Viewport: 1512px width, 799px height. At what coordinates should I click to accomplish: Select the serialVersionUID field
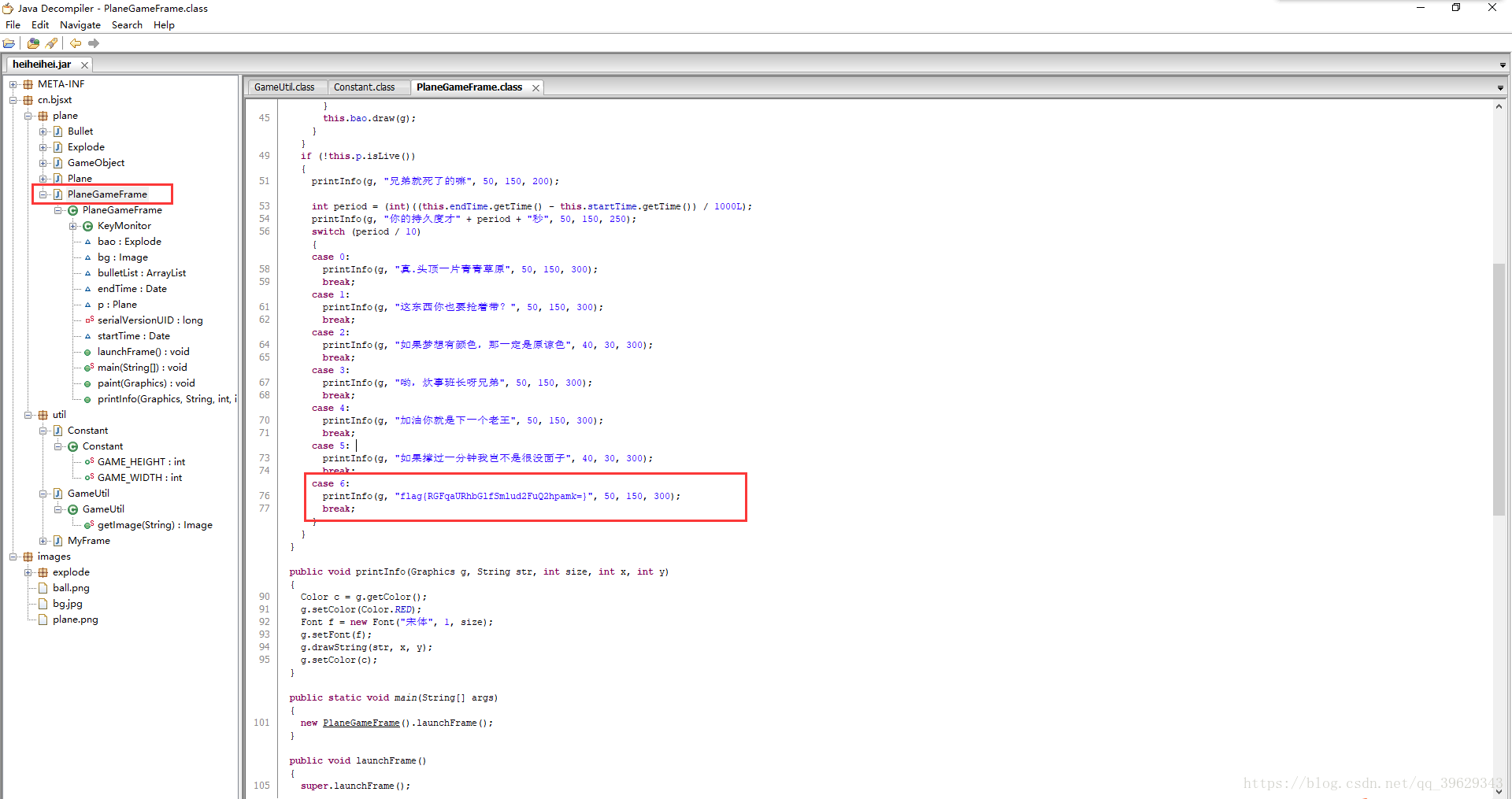pos(150,320)
